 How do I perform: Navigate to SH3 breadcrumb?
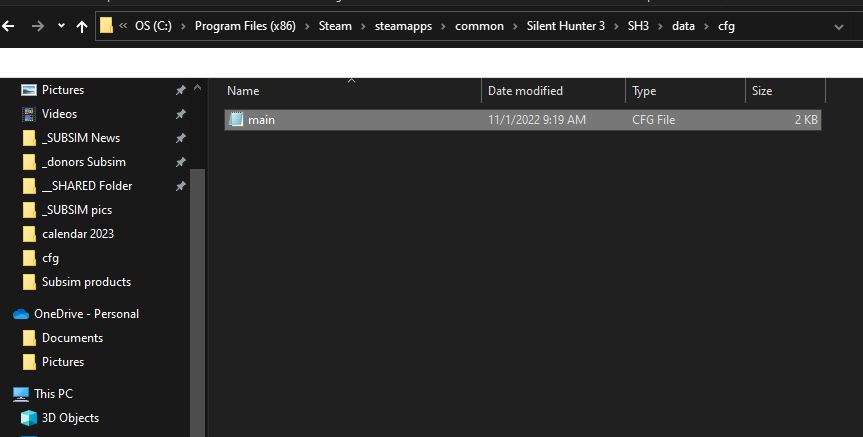click(638, 26)
